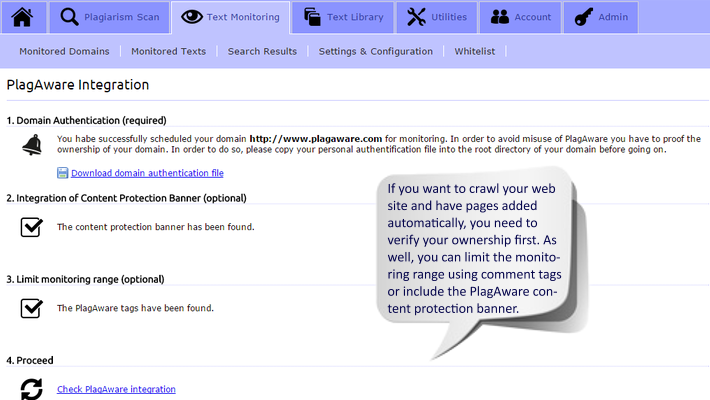Open the Plagiarism Scan tab

tap(109, 17)
